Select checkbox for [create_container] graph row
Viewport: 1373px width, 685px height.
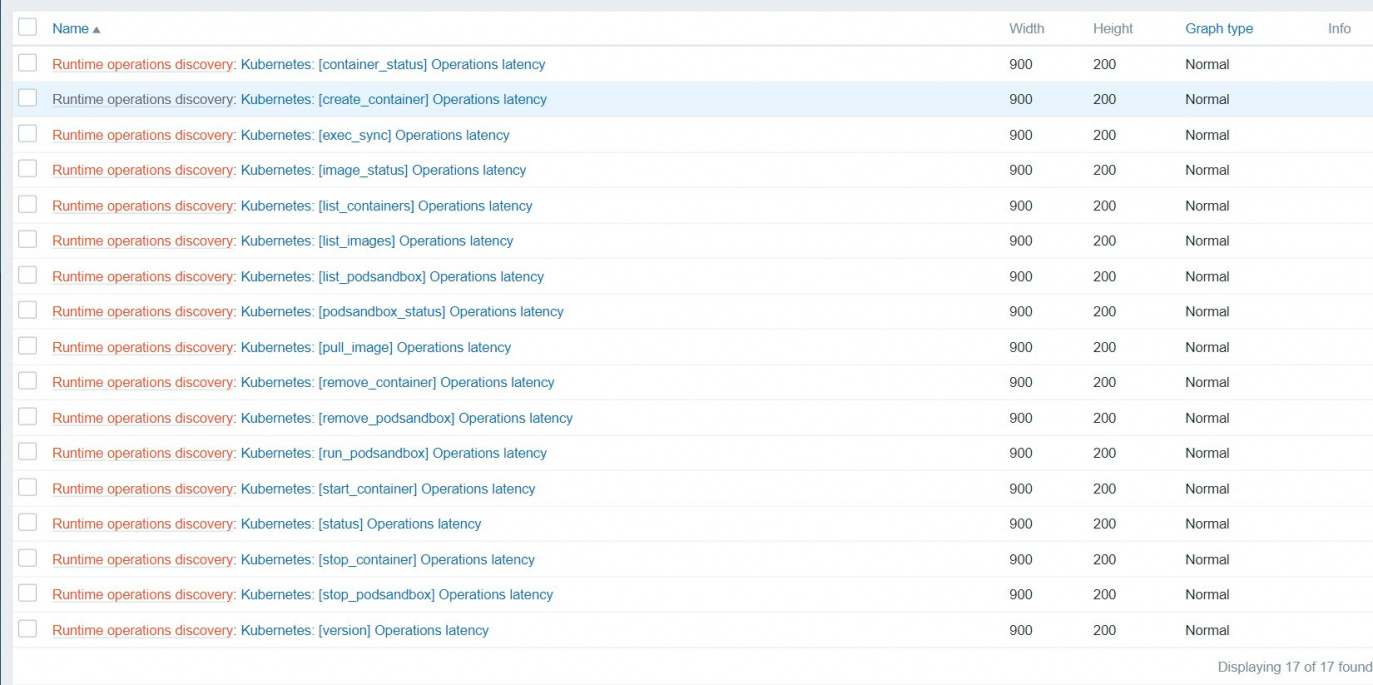click(28, 98)
